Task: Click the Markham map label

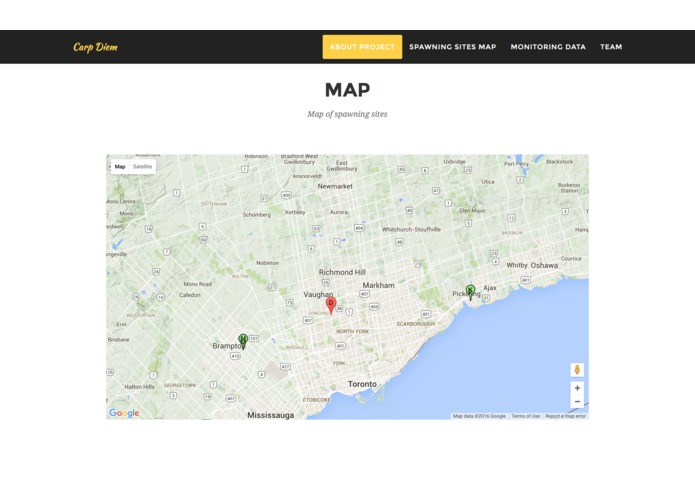Action: [x=378, y=285]
